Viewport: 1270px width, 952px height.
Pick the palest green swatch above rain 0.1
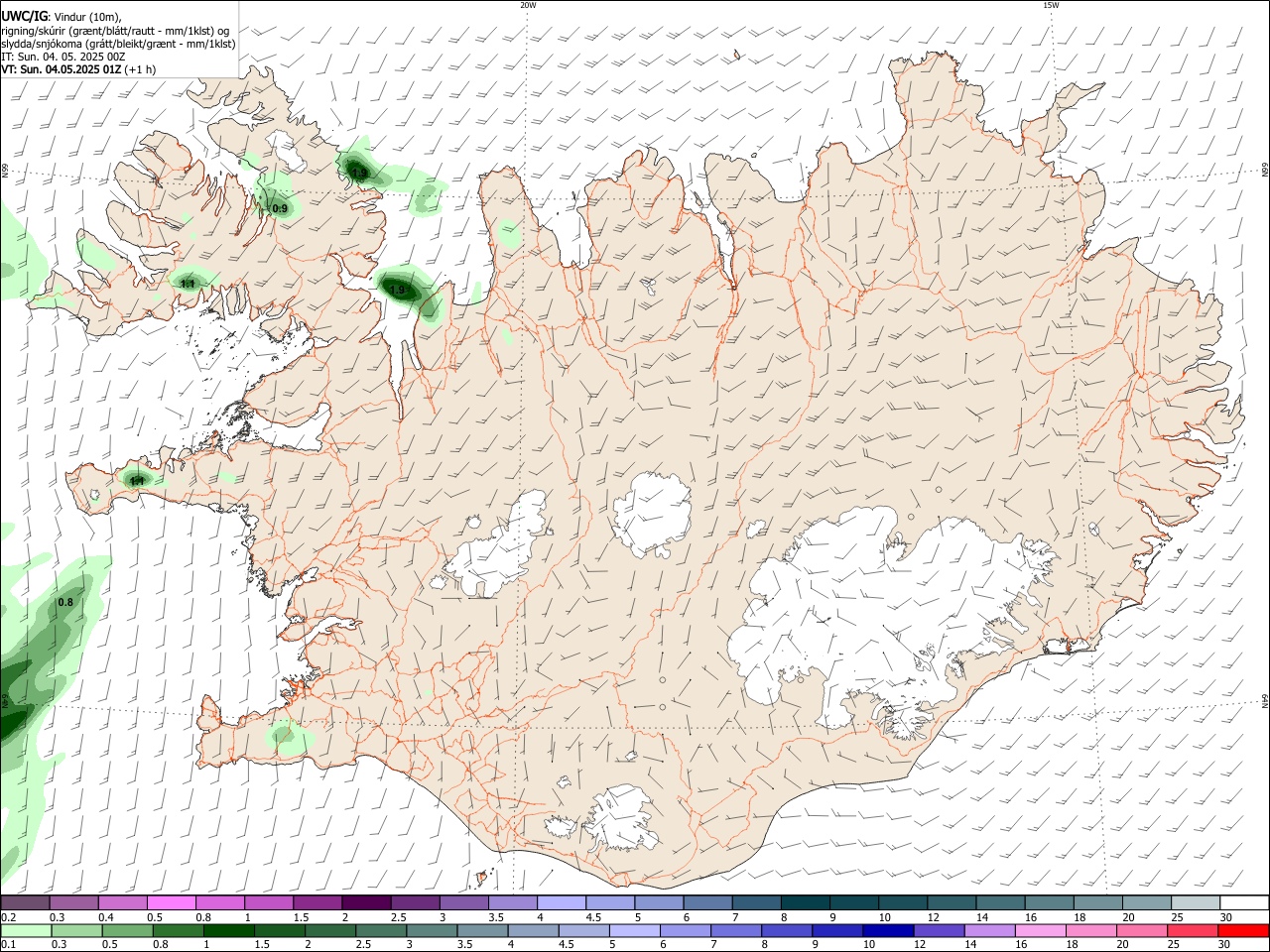26,930
